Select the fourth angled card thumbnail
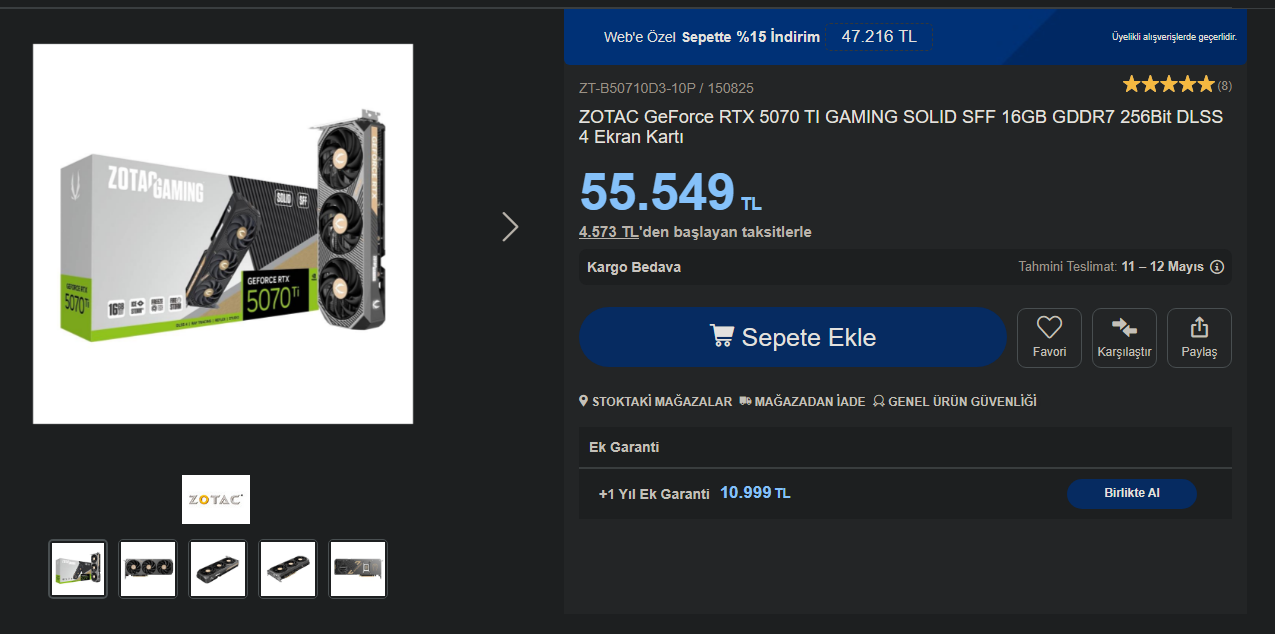This screenshot has height=634, width=1275. [288, 569]
